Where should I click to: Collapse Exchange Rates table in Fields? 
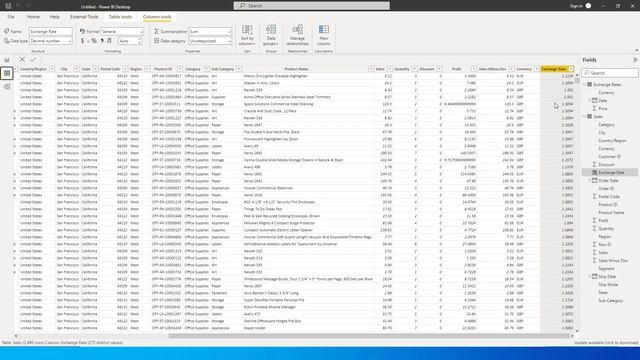pyautogui.click(x=584, y=84)
